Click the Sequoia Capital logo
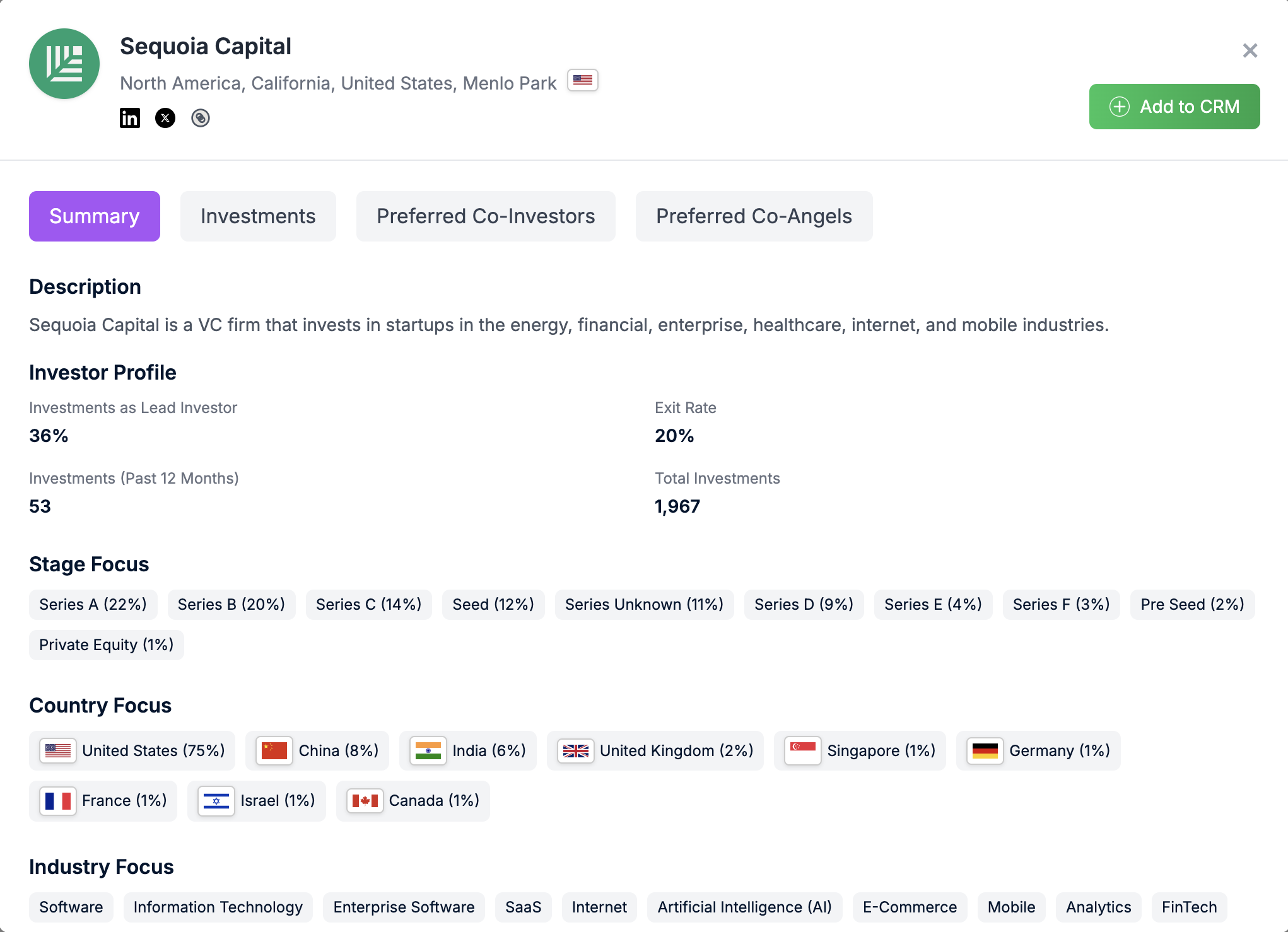The height and width of the screenshot is (932, 1288). [x=64, y=64]
